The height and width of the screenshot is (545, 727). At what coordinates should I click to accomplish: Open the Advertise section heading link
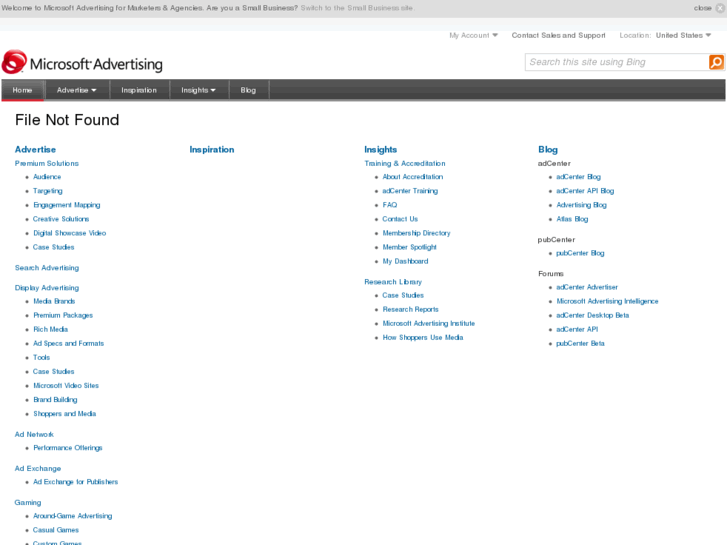(35, 149)
